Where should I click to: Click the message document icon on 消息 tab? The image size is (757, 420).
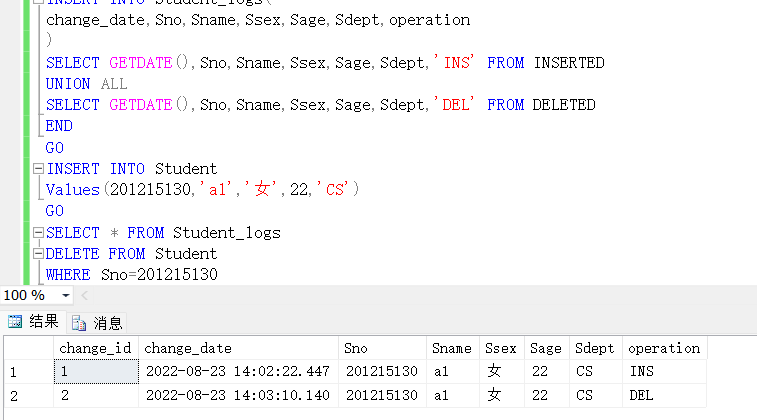(79, 323)
